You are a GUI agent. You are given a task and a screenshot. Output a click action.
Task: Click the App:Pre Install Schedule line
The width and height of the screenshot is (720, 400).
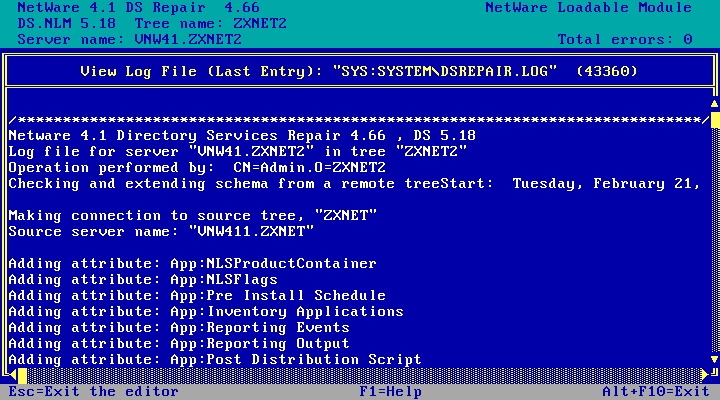[x=197, y=296]
